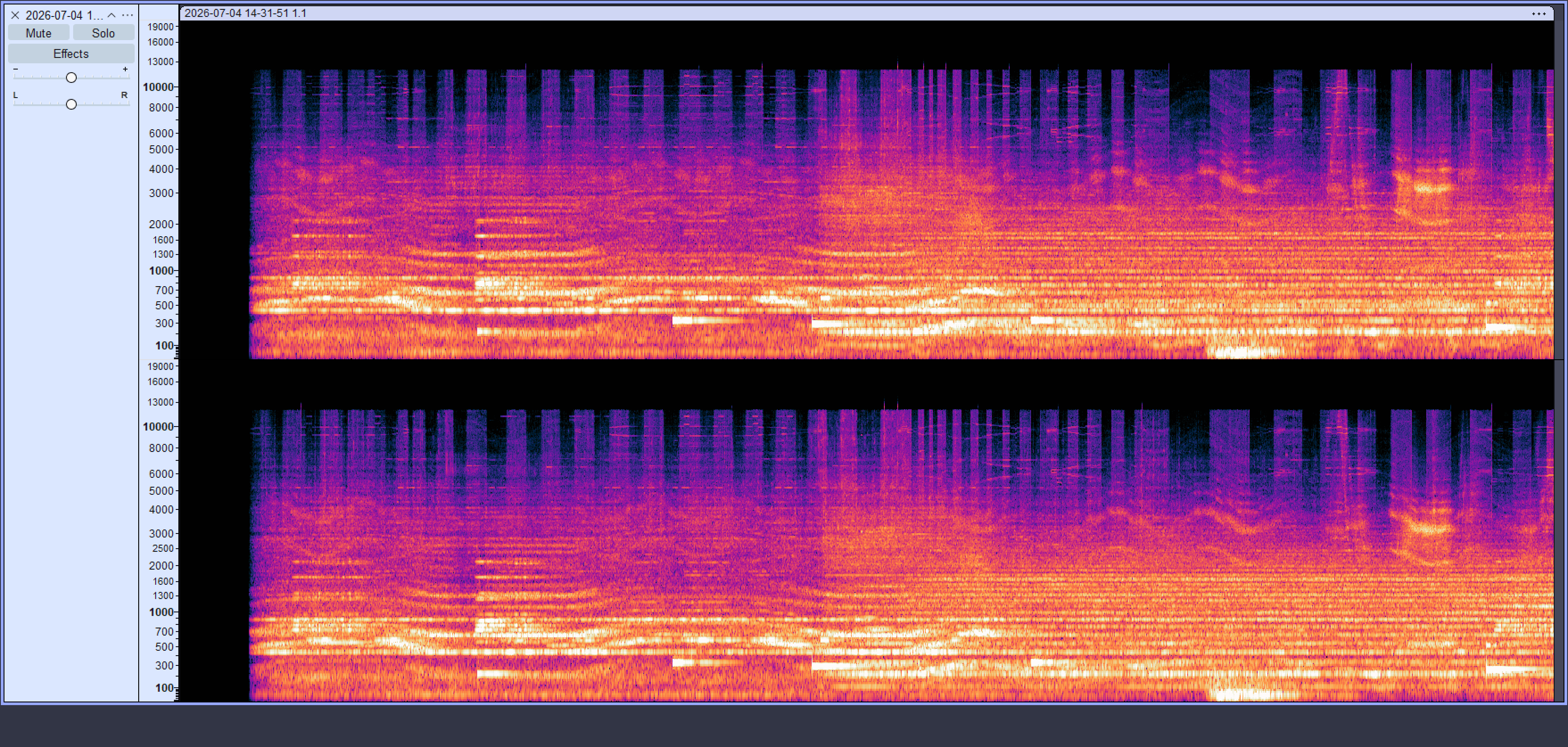1568x747 pixels.
Task: Click the 19000 label on the upper channel scale
Action: point(161,27)
